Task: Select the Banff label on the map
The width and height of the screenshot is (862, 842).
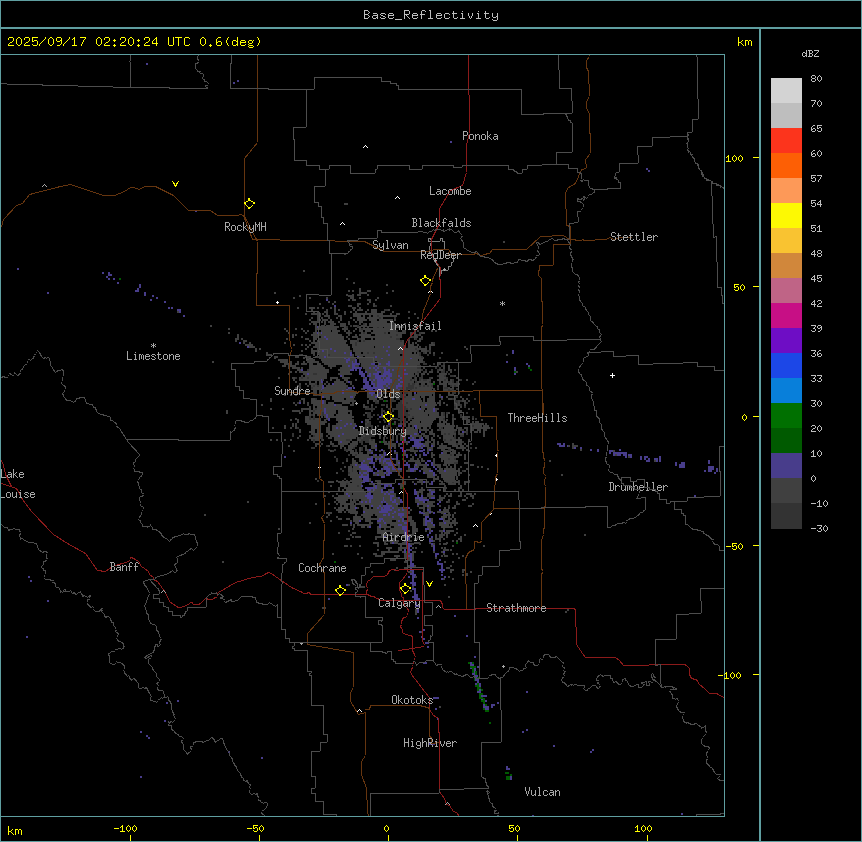Action: [124, 567]
